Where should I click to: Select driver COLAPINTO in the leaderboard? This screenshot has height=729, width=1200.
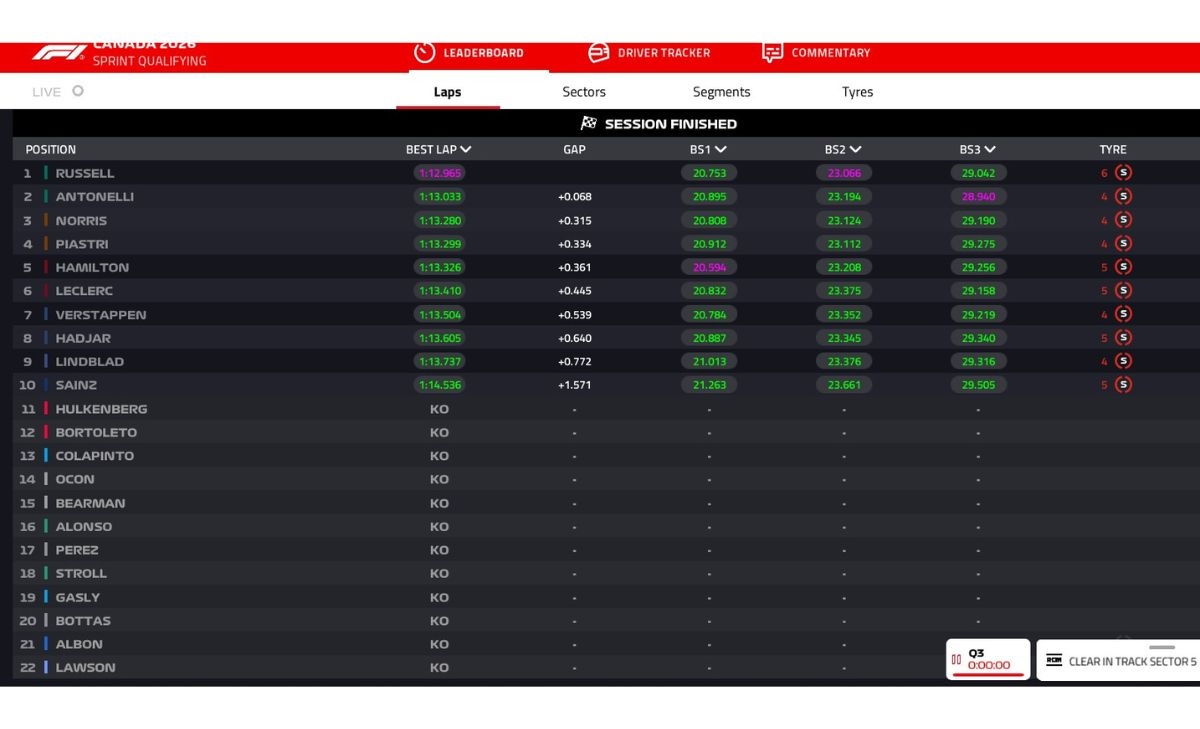pos(95,456)
